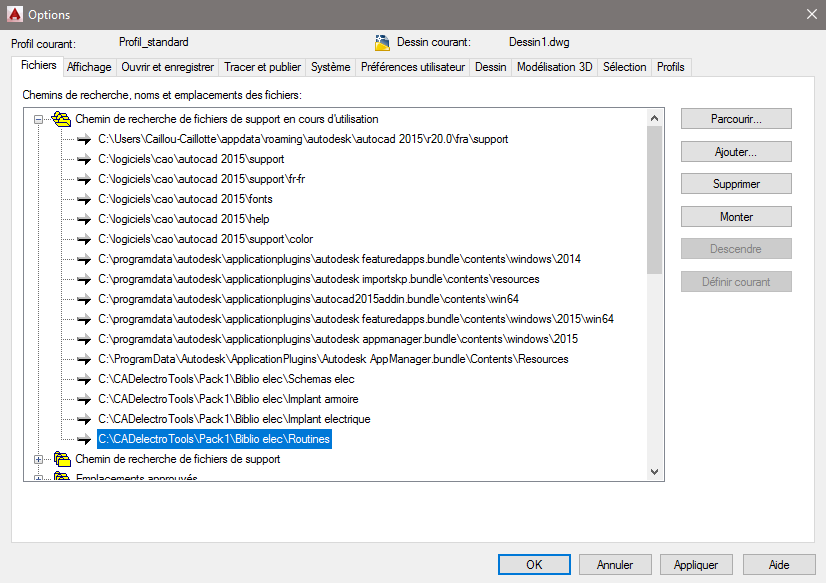
Task: Click the AutoCAD logo icon in title bar
Action: click(15, 14)
